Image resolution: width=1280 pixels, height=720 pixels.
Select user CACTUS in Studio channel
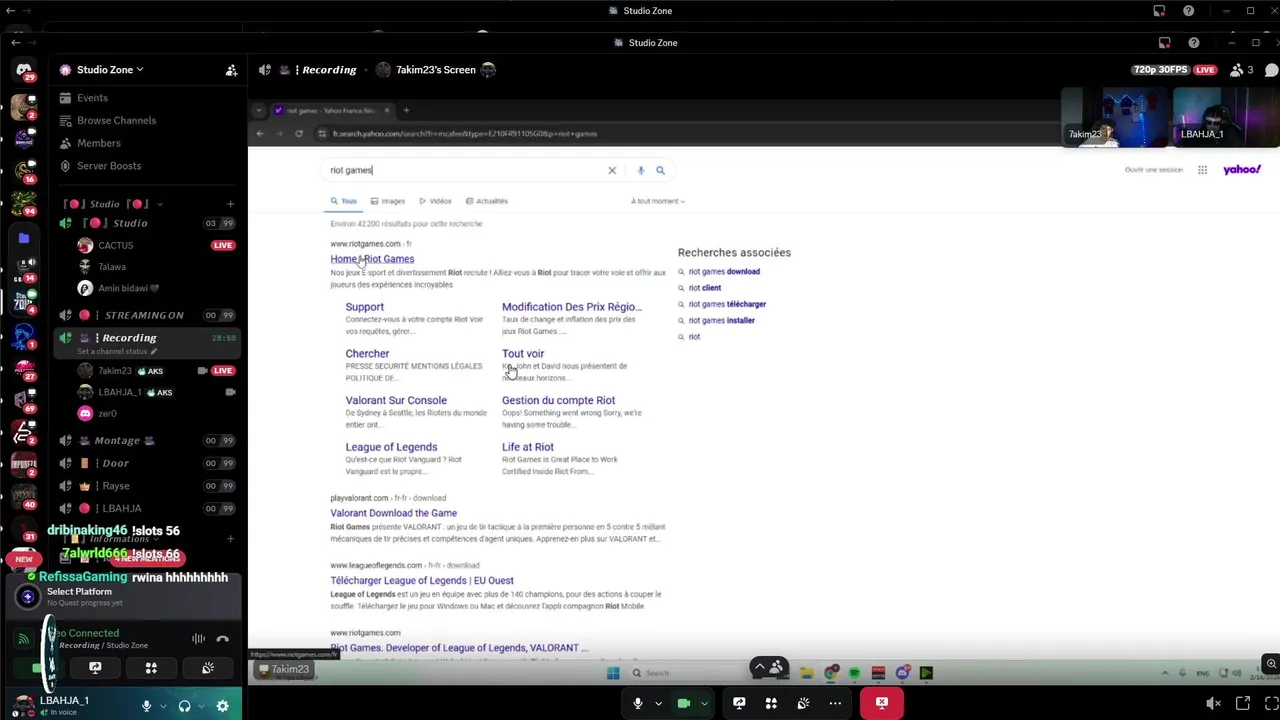(x=115, y=245)
